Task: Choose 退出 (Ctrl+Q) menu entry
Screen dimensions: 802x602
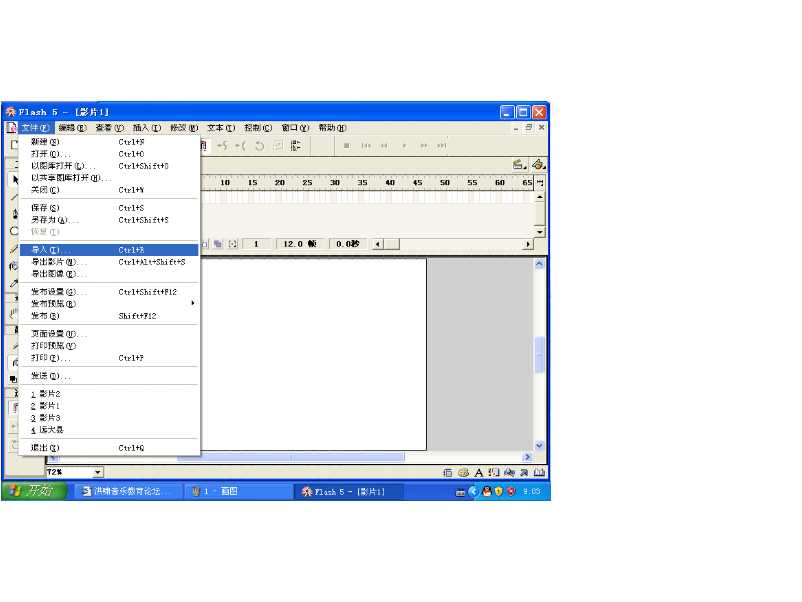Action: coord(109,448)
